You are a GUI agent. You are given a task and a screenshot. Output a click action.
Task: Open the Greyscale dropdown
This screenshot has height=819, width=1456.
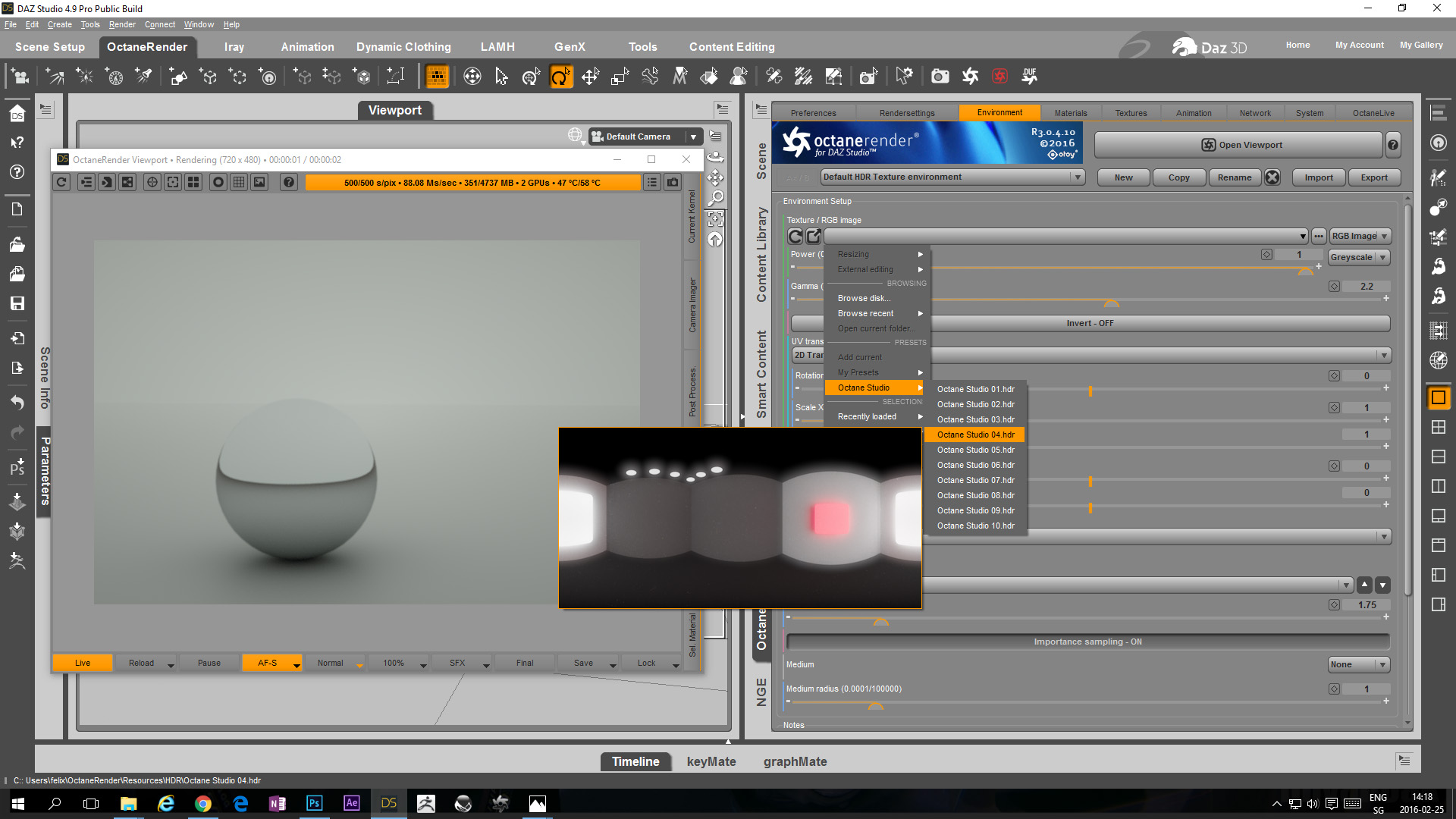click(1359, 257)
